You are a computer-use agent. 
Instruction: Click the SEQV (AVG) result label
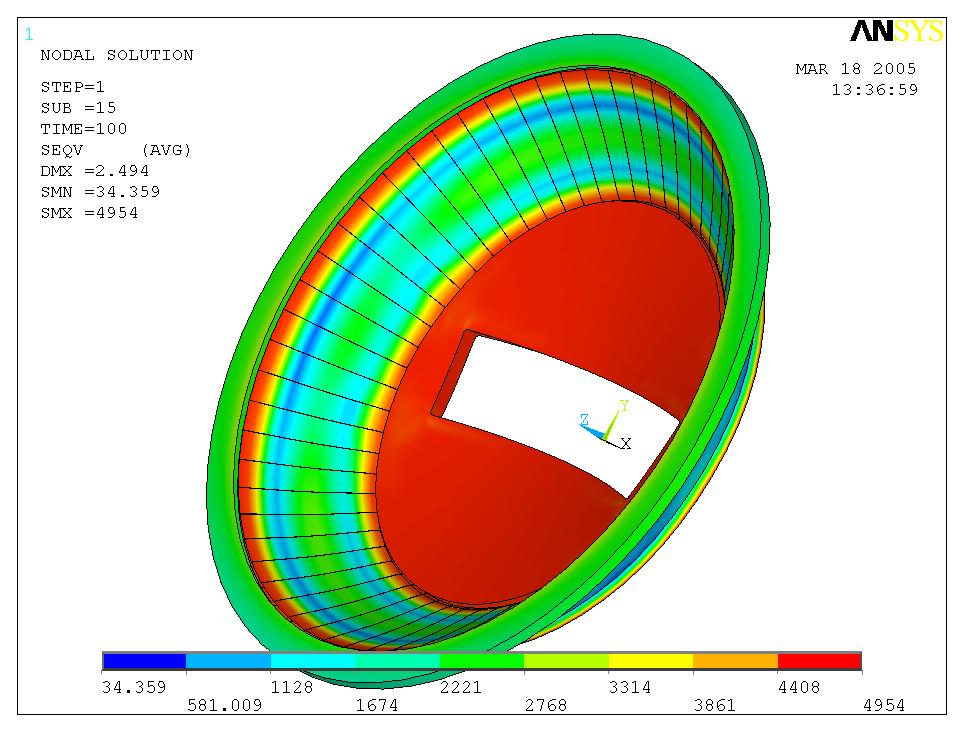tap(115, 150)
